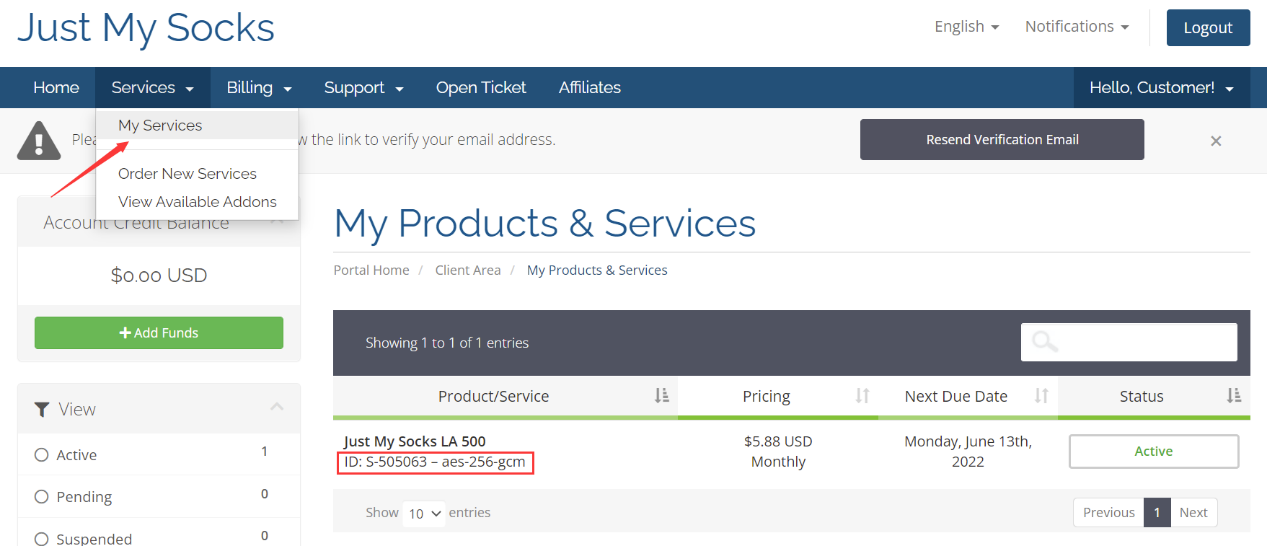Collapse the Services menu
This screenshot has width=1267, height=546.
coord(153,88)
